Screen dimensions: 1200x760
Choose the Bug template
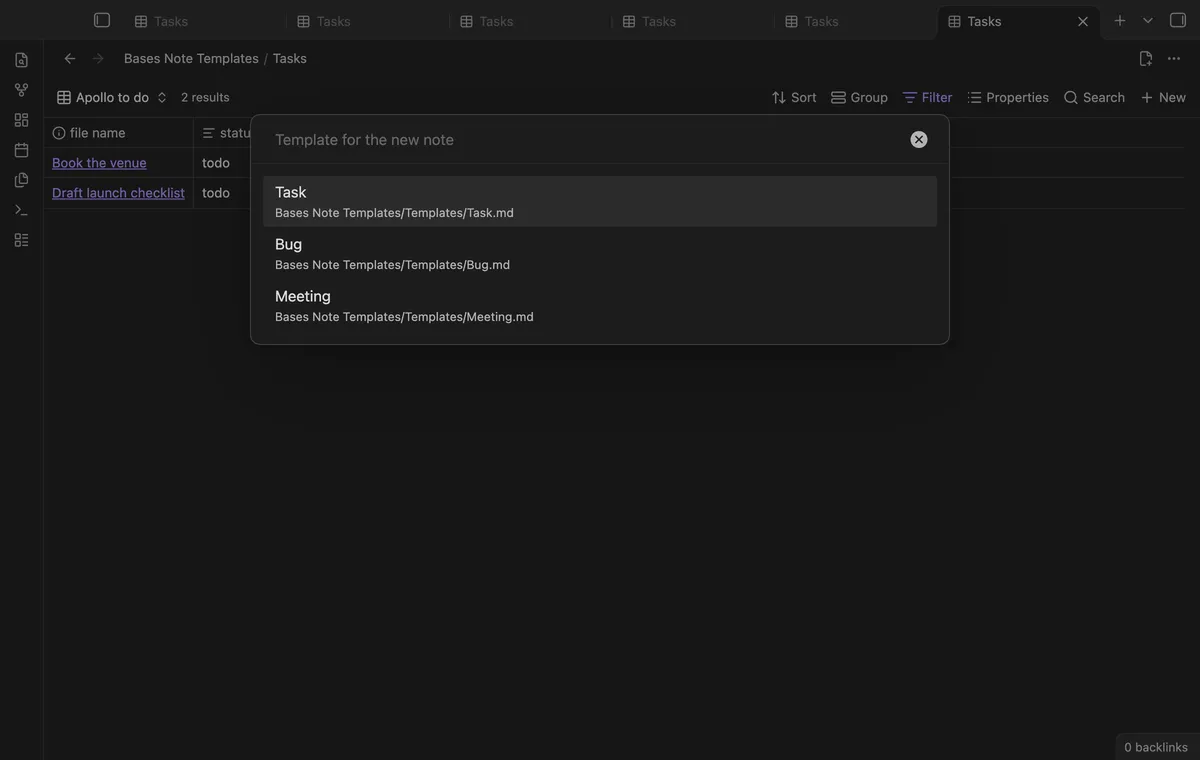pos(600,253)
